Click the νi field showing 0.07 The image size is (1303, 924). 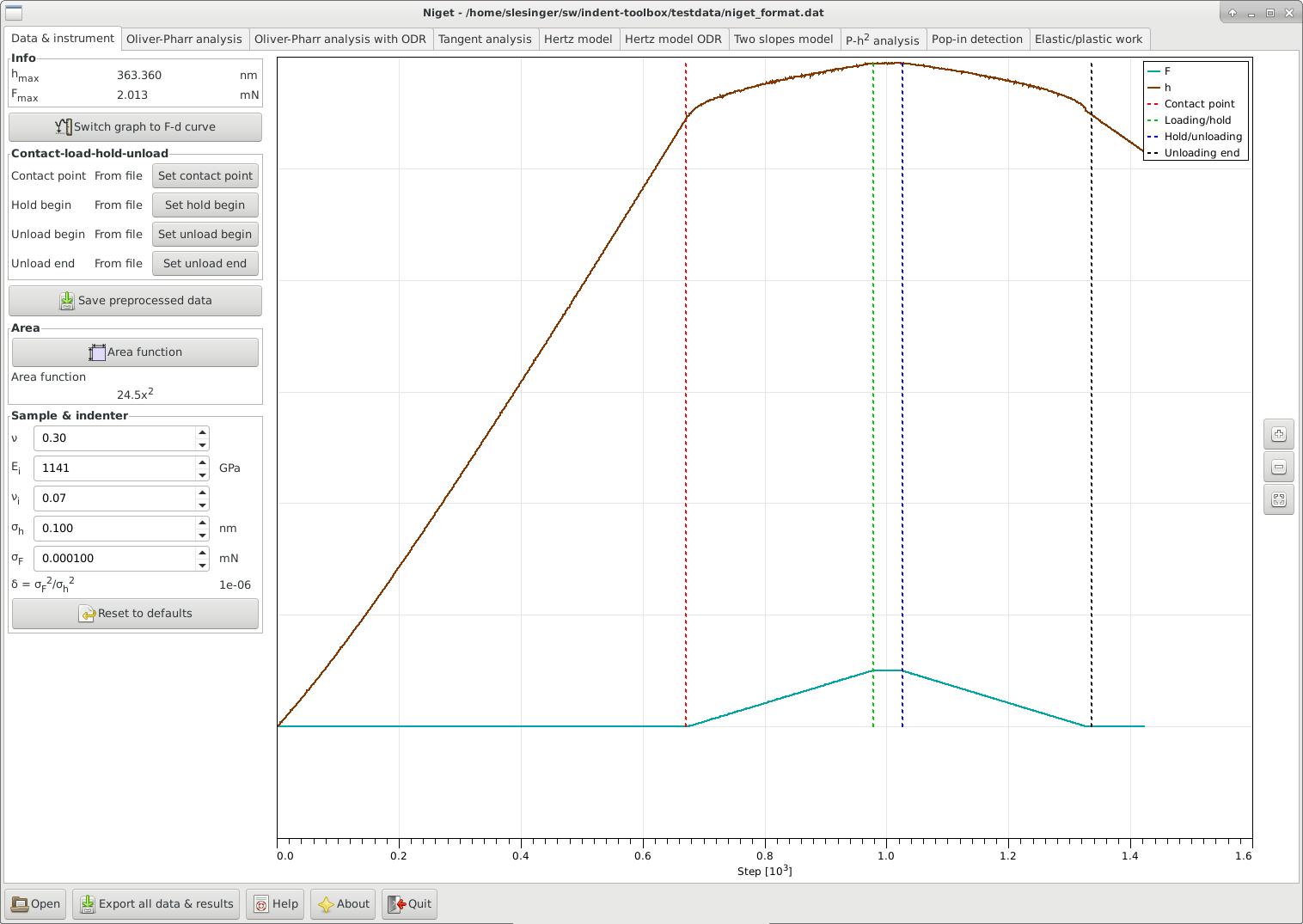pyautogui.click(x=115, y=499)
